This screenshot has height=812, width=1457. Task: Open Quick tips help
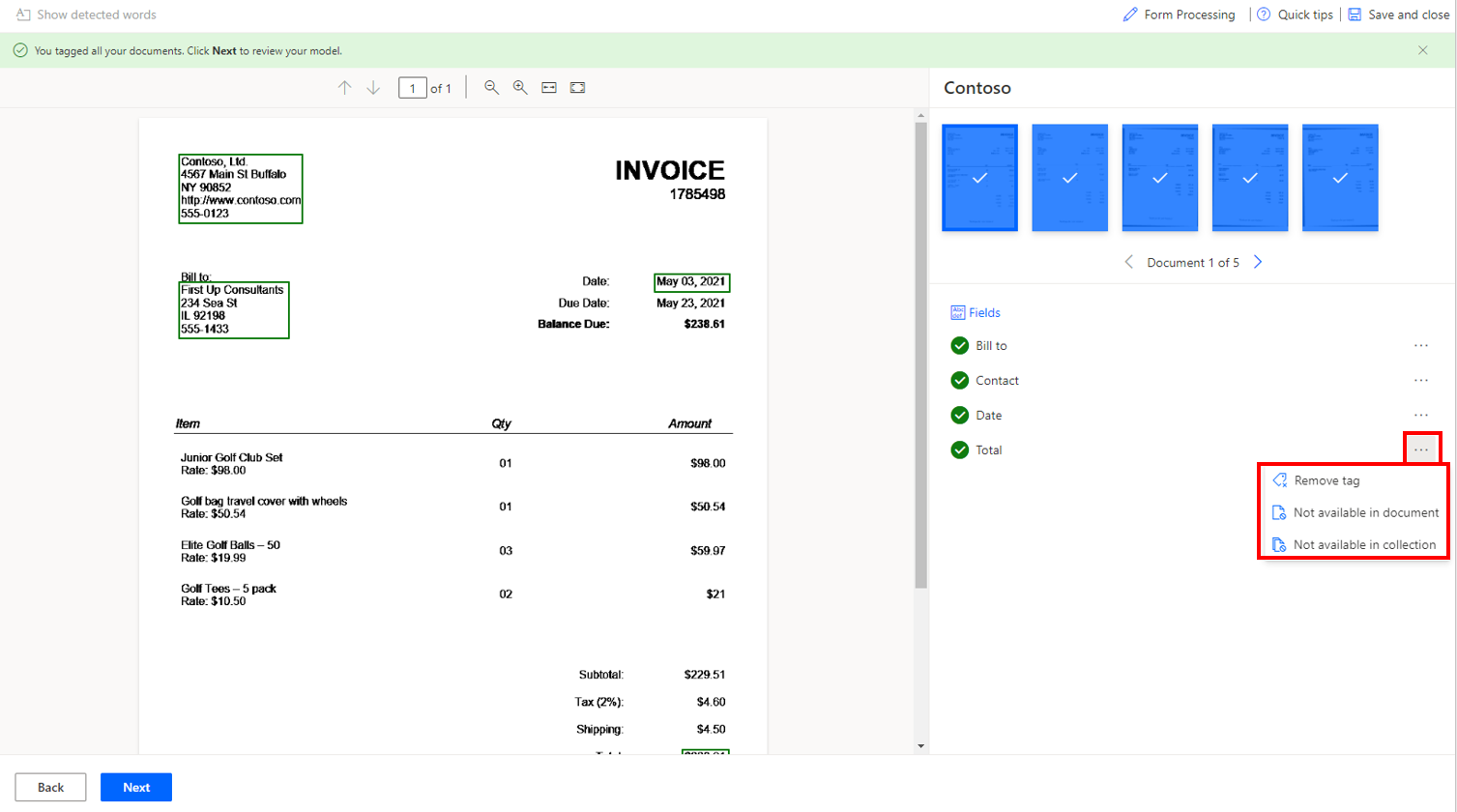(x=1295, y=14)
